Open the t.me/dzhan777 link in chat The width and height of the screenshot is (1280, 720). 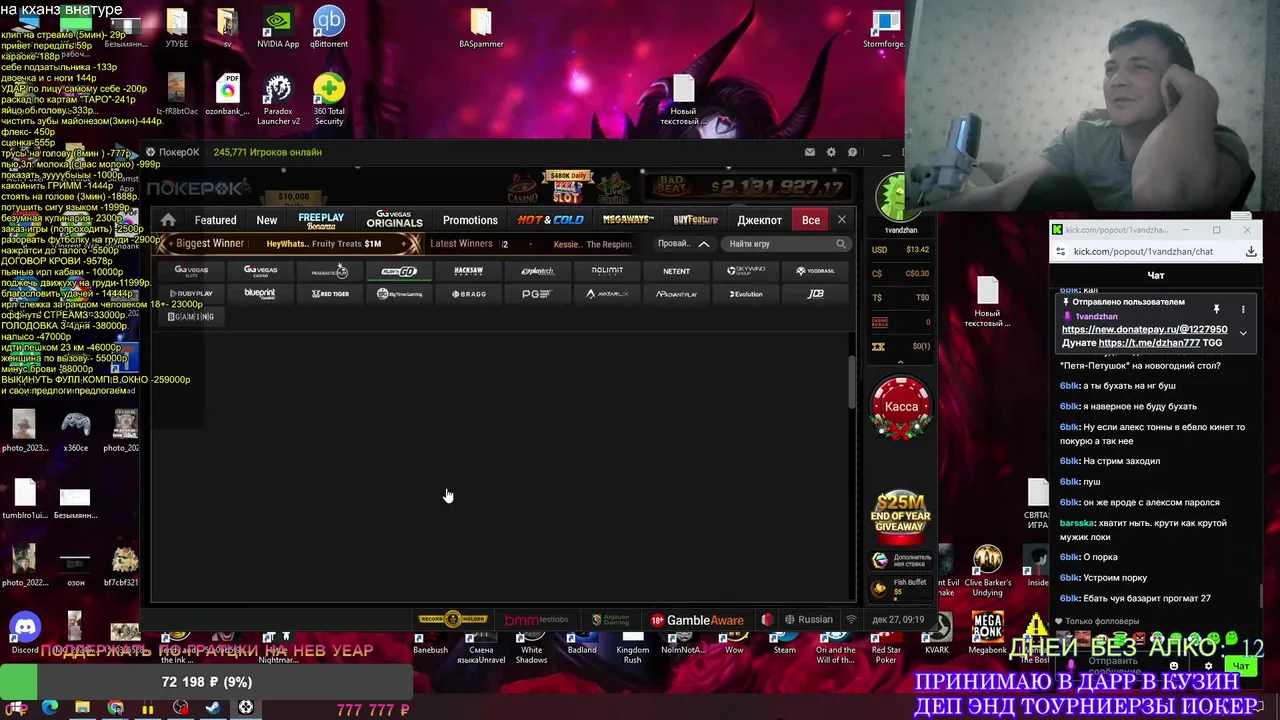[1150, 343]
